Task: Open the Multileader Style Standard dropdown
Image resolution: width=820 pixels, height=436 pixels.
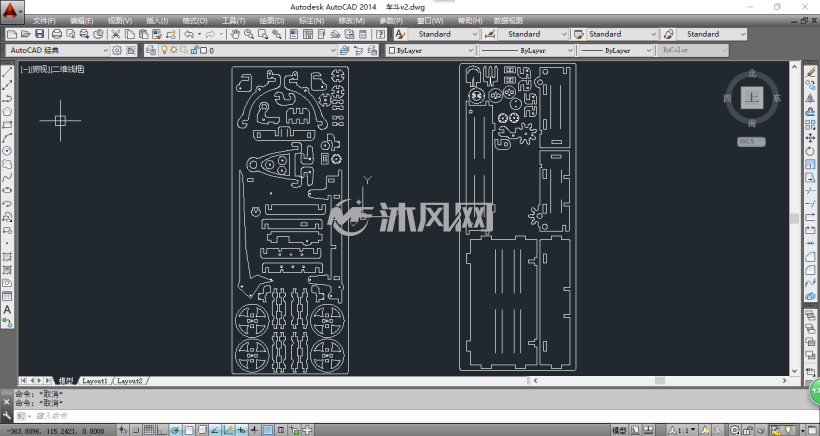Action: click(x=711, y=34)
